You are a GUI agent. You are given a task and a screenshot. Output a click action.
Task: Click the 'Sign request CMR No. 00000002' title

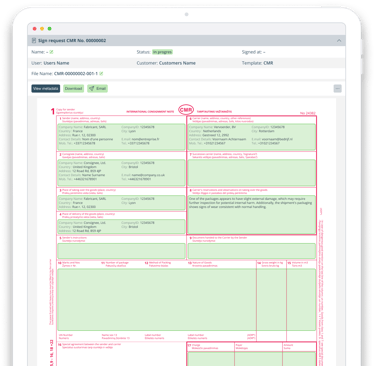coord(72,41)
